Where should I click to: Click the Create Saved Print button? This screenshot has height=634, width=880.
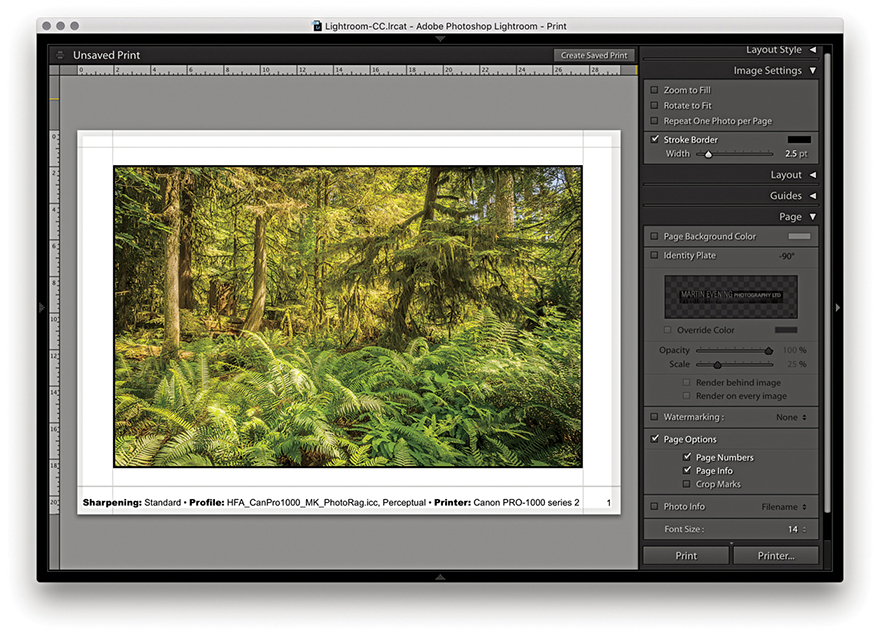tap(594, 56)
